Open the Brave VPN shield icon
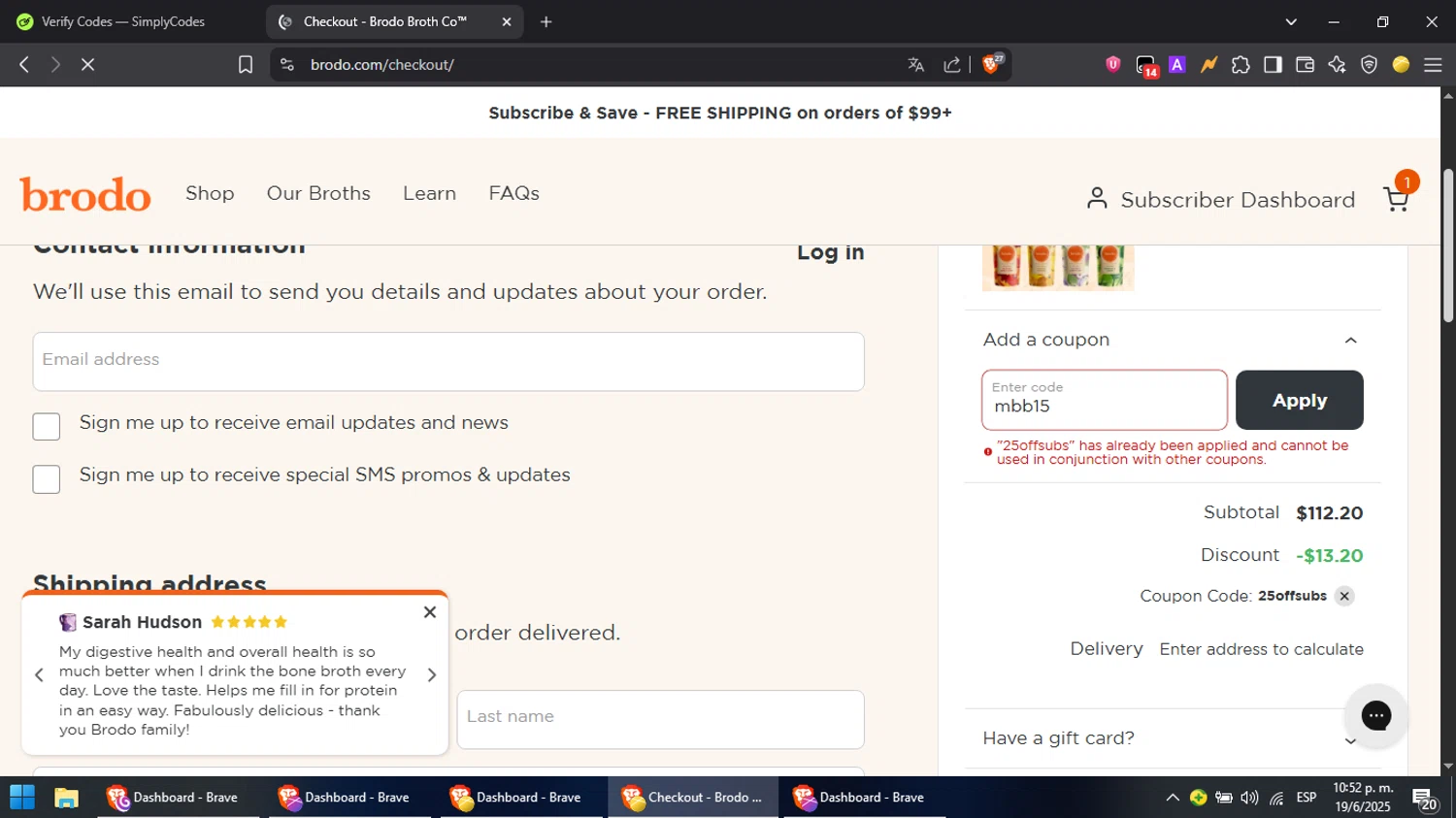The image size is (1456, 818). pos(1369,64)
